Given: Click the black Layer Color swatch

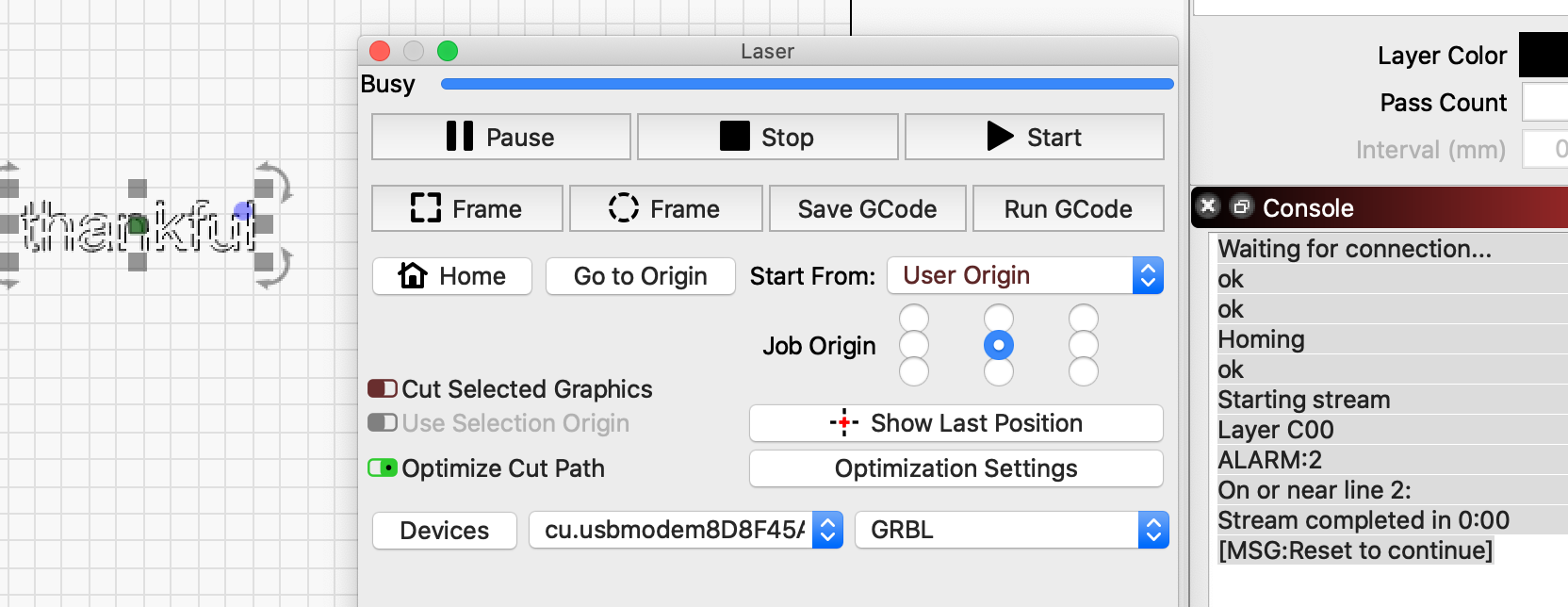Looking at the screenshot, I should click(x=1543, y=55).
